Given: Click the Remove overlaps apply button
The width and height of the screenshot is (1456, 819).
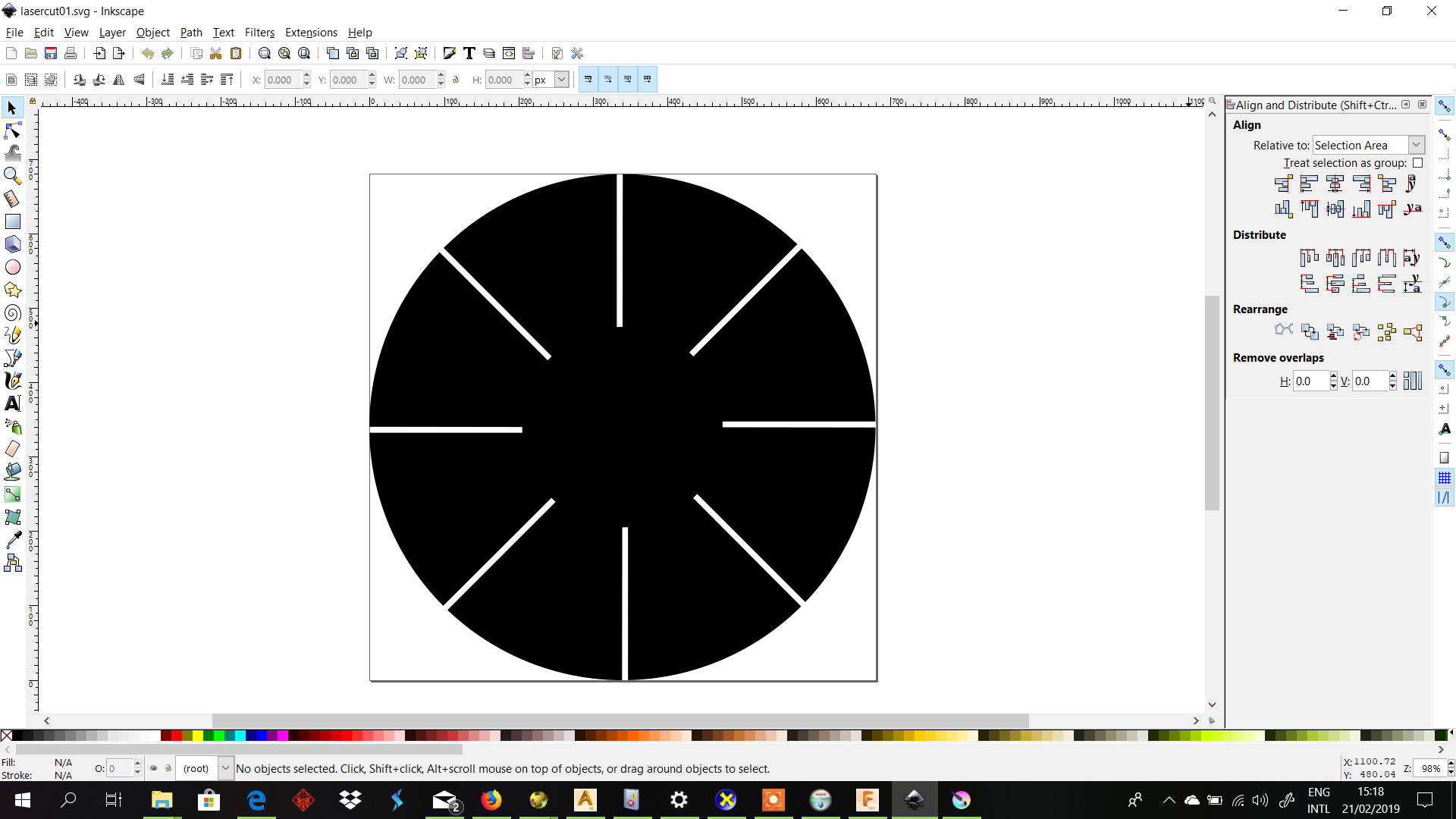Looking at the screenshot, I should tap(1412, 381).
